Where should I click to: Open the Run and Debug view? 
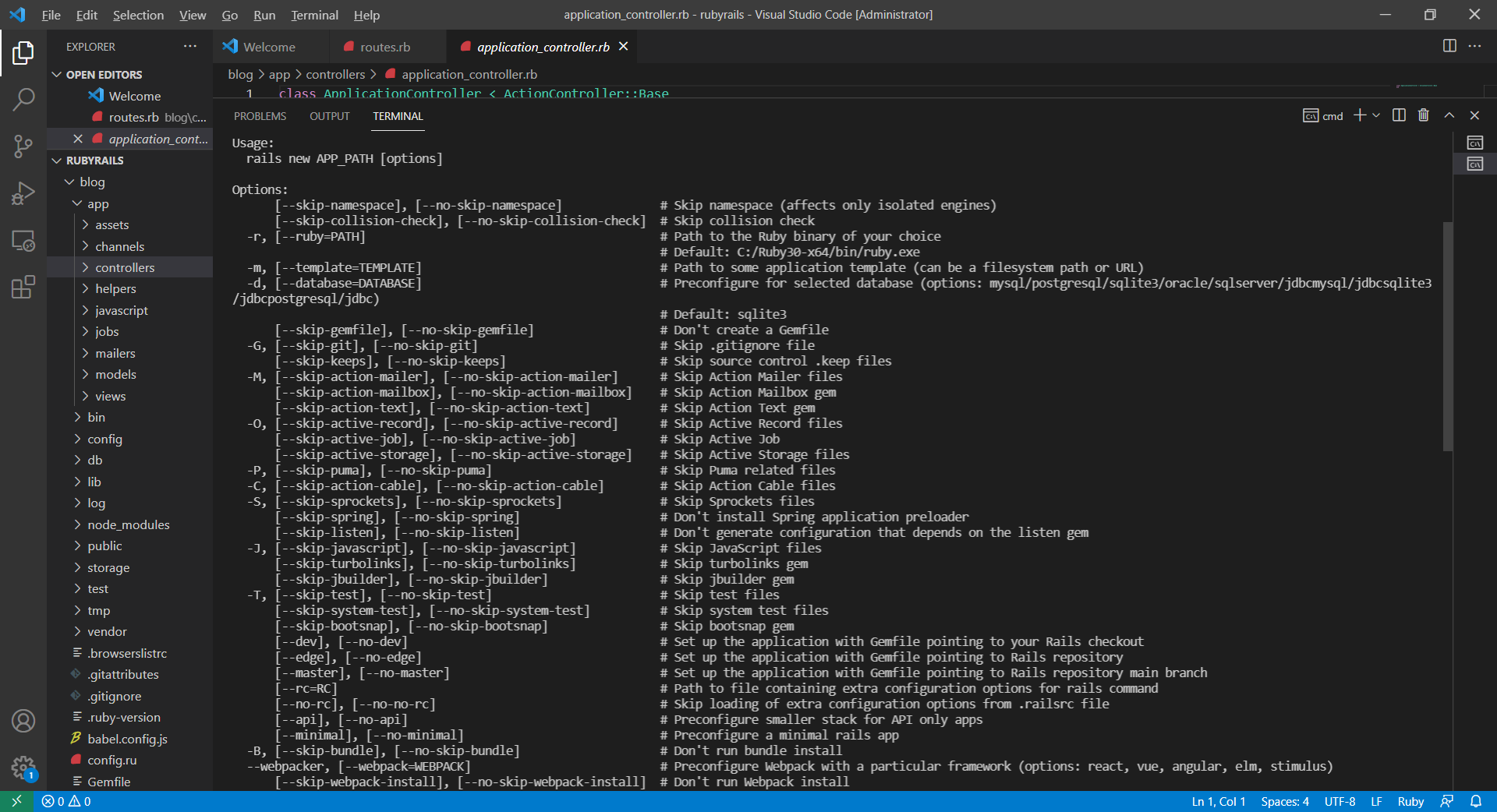(x=23, y=193)
